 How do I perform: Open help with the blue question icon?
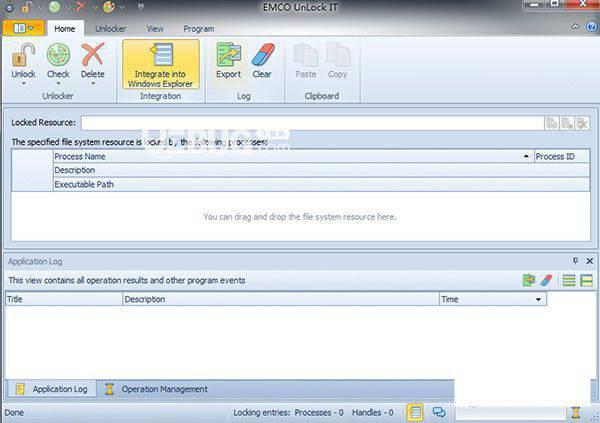point(592,27)
